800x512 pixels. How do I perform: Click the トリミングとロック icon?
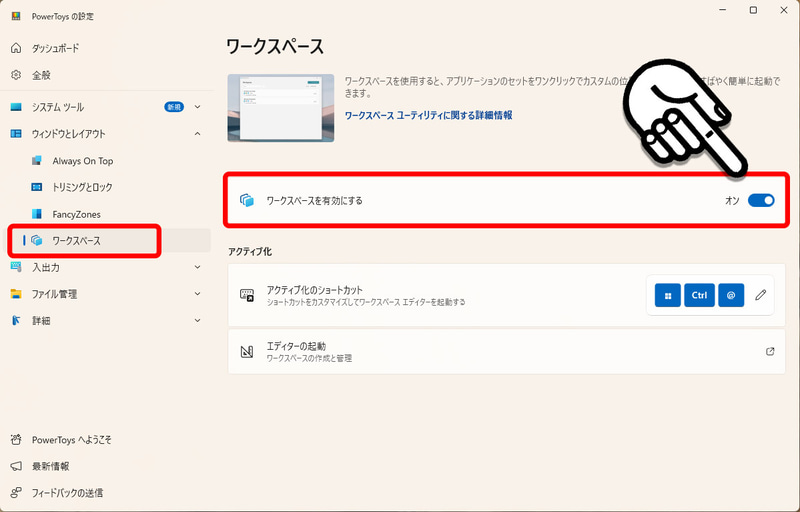pyautogui.click(x=37, y=187)
